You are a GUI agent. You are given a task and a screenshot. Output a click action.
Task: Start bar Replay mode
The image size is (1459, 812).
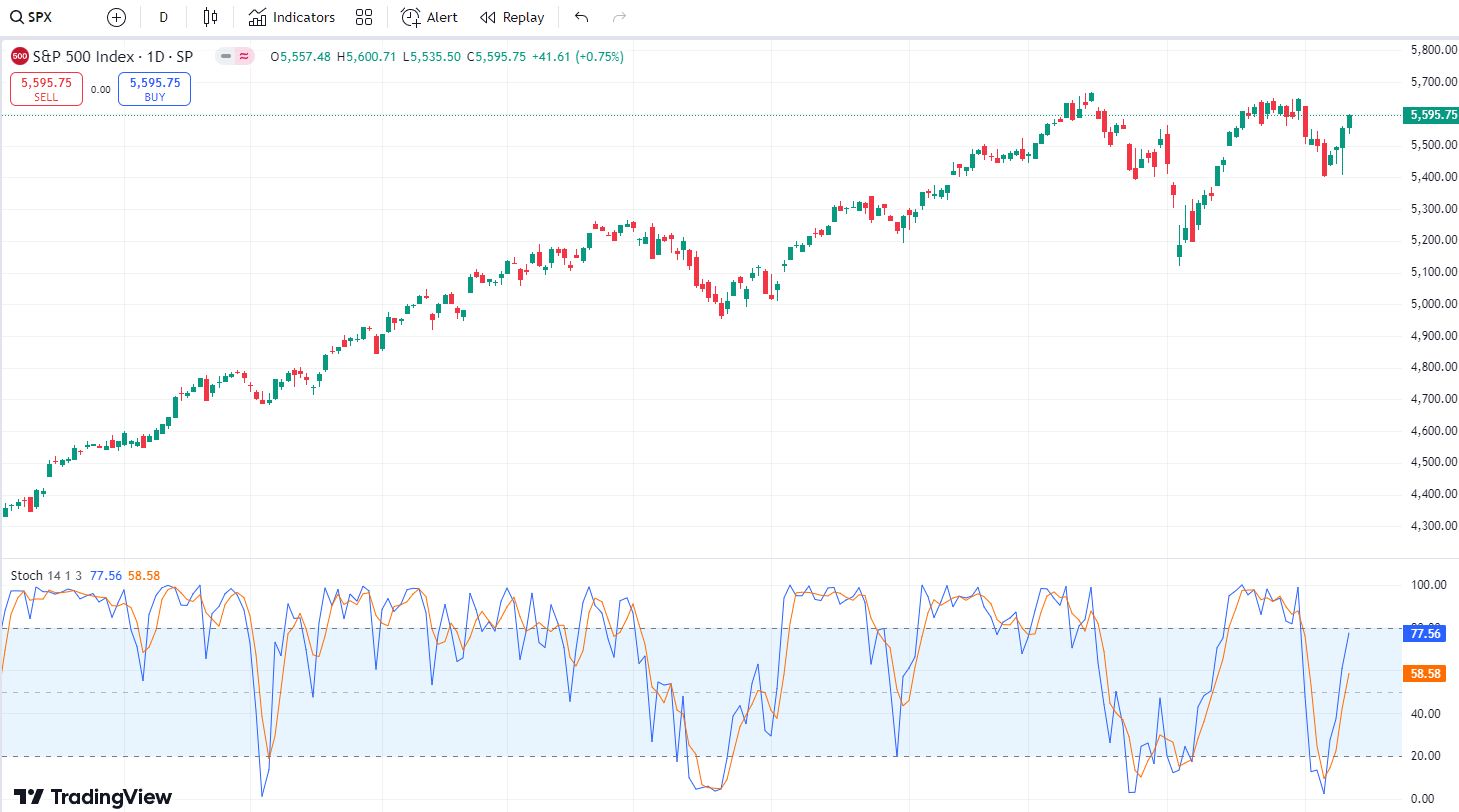[512, 17]
